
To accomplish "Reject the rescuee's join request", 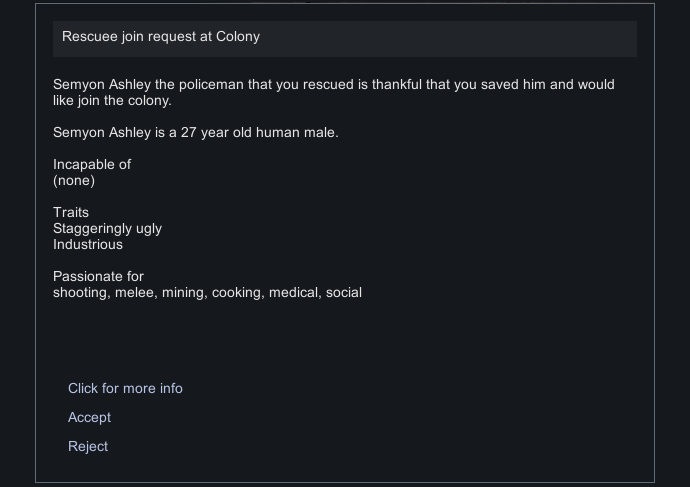I will point(88,447).
